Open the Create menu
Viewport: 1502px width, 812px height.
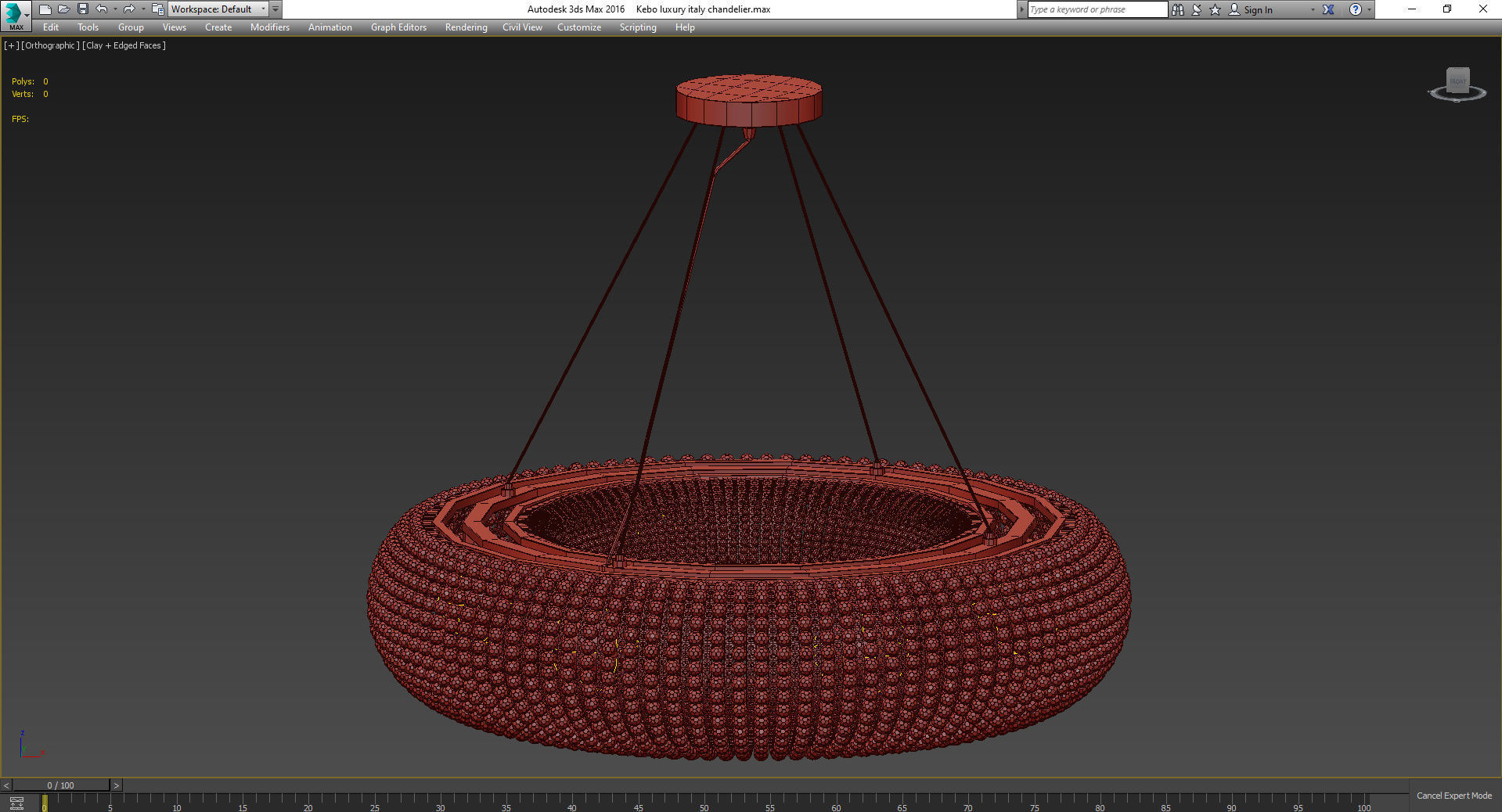tap(218, 27)
